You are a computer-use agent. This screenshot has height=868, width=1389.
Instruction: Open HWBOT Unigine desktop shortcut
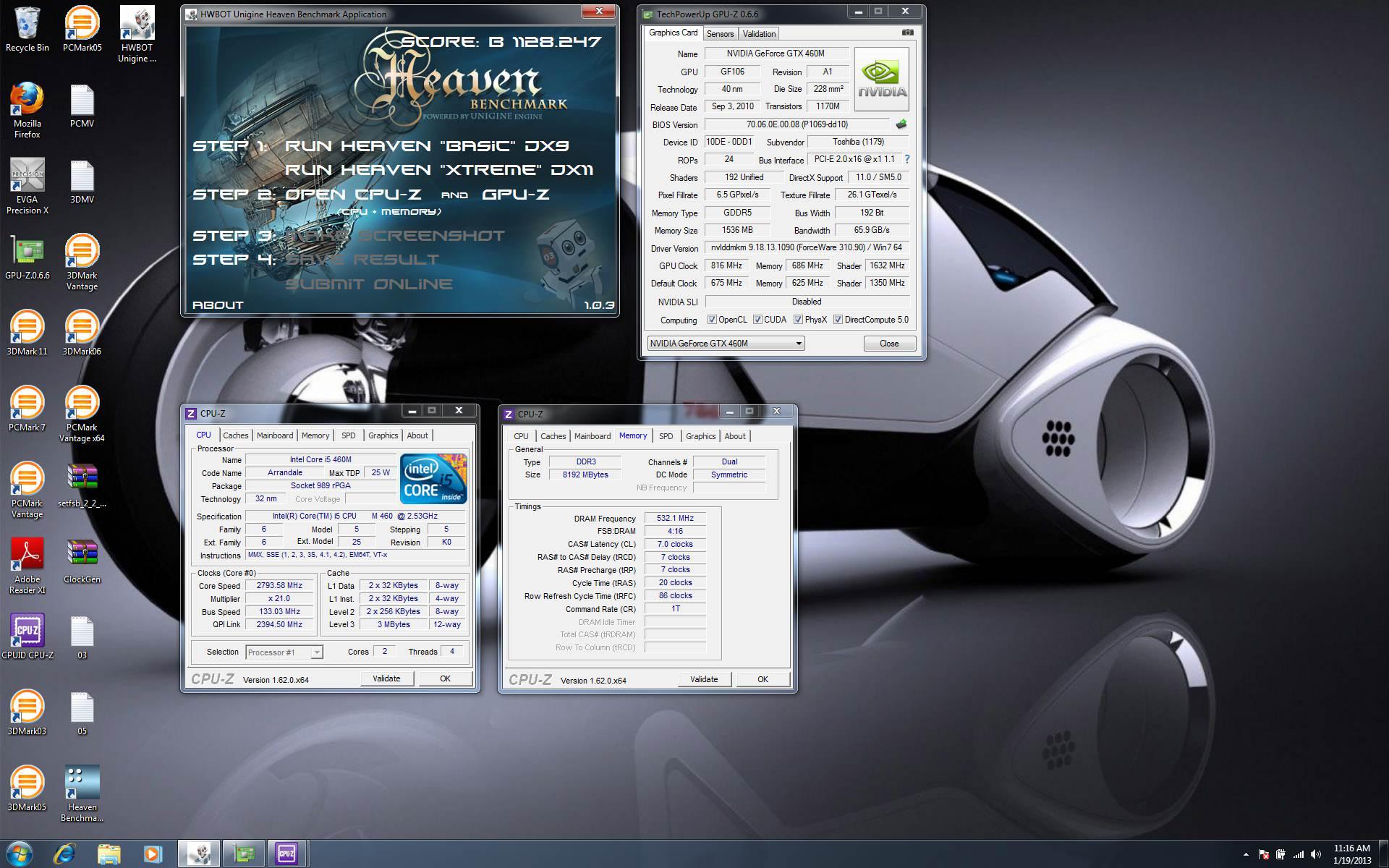(x=137, y=34)
